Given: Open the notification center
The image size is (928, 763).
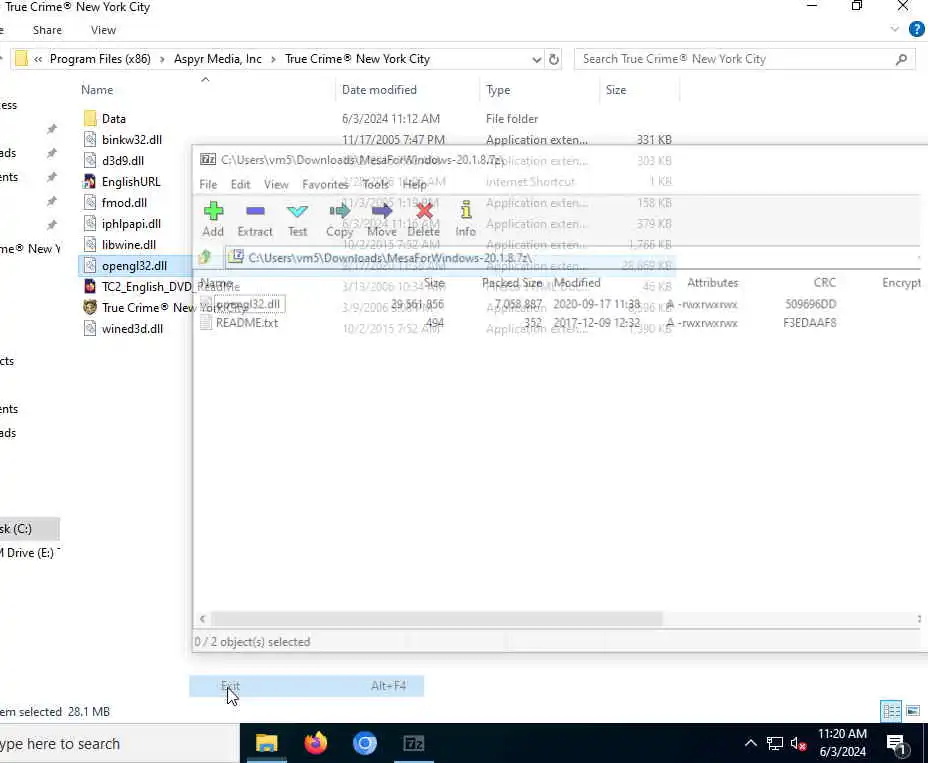Looking at the screenshot, I should 897,744.
